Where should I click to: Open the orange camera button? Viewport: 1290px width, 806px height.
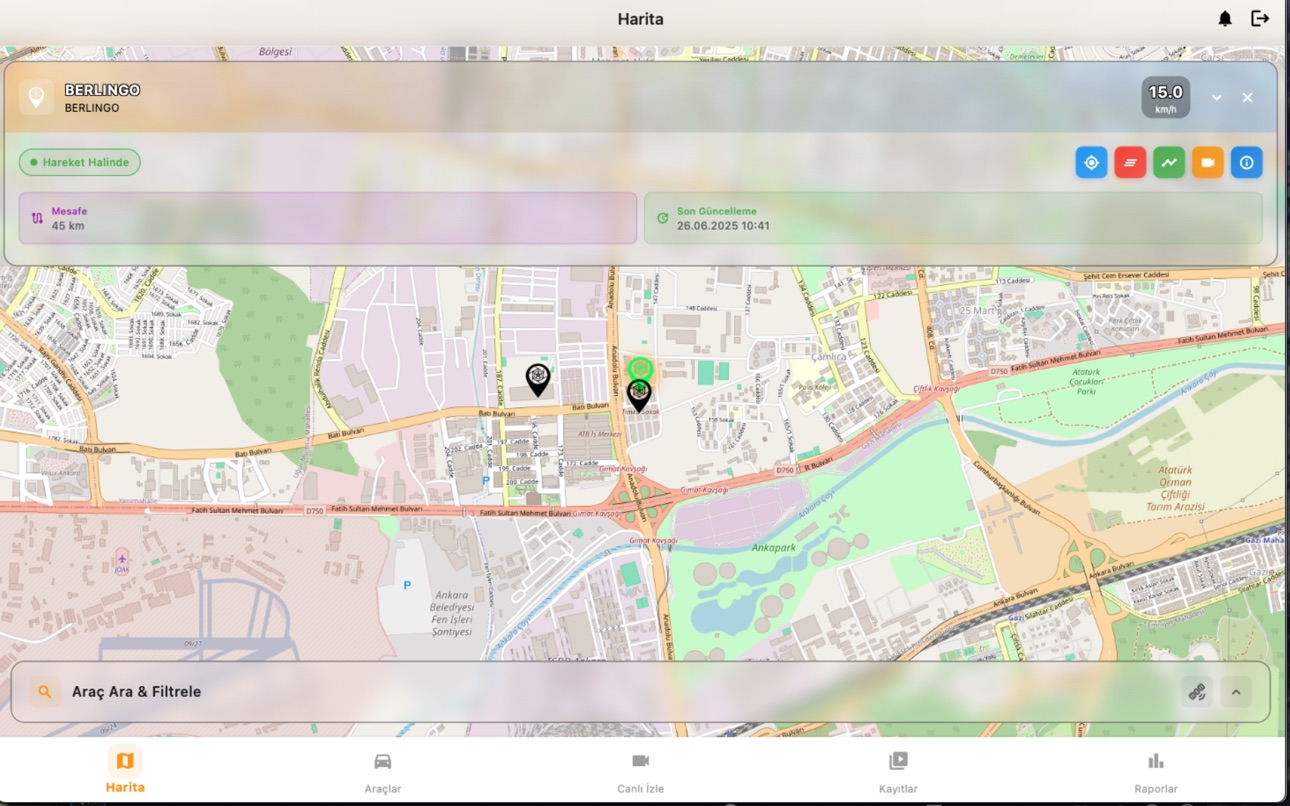click(1207, 163)
